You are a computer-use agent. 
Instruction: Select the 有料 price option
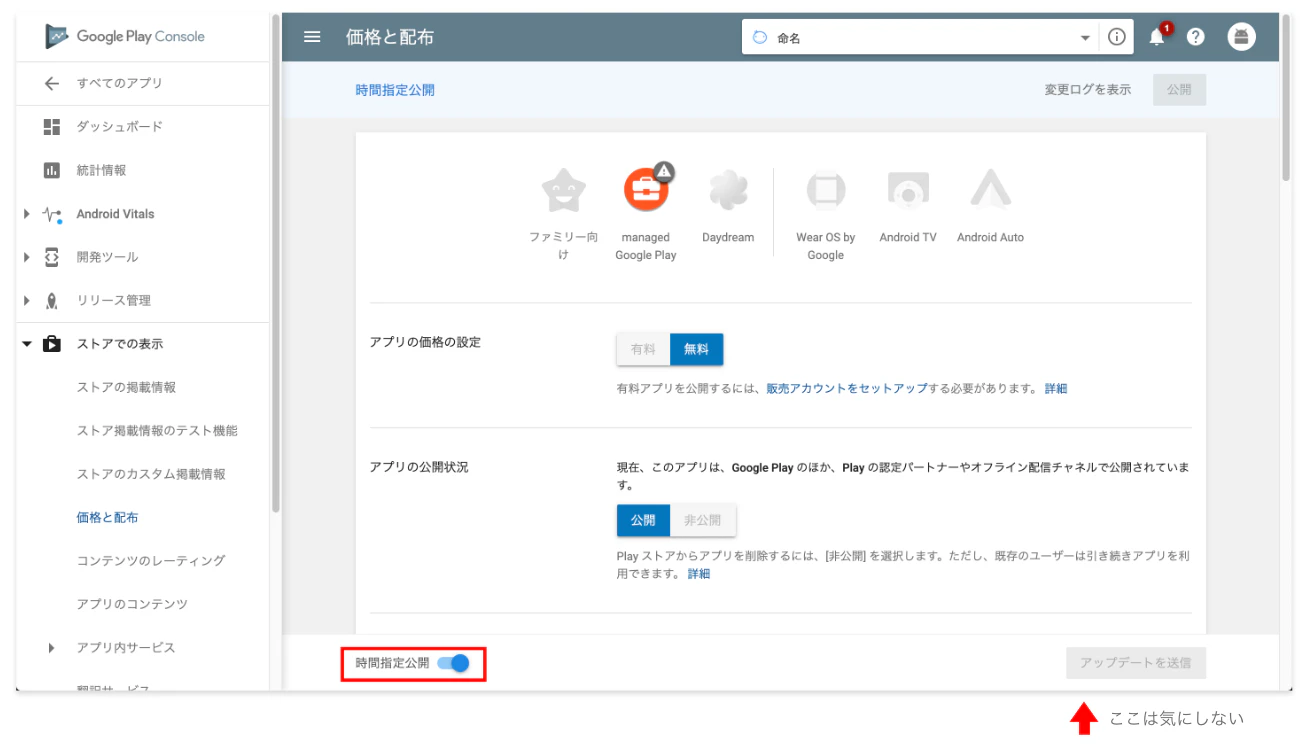pyautogui.click(x=643, y=349)
